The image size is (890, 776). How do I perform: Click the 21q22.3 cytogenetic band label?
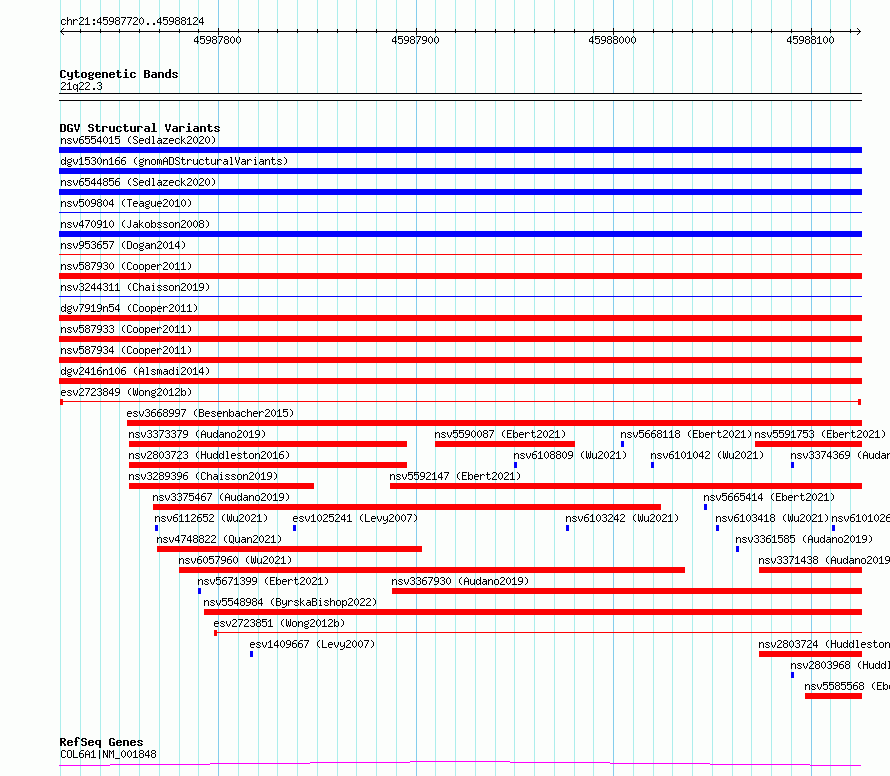click(81, 86)
